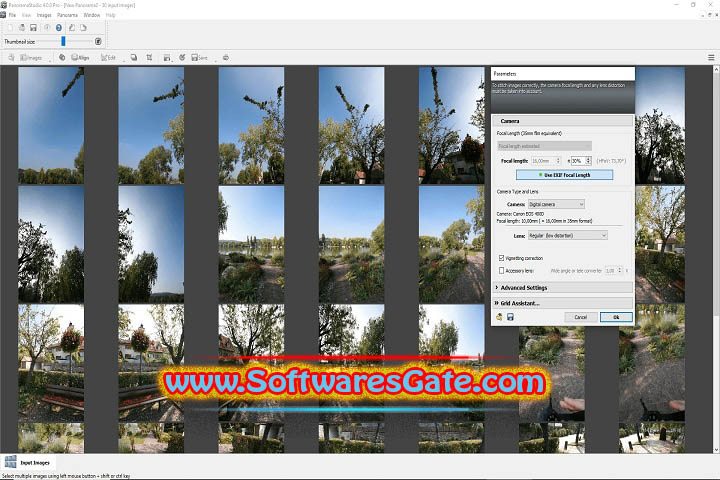
Task: Click the greyed-out info icon beside Help
Action: click(x=47, y=28)
